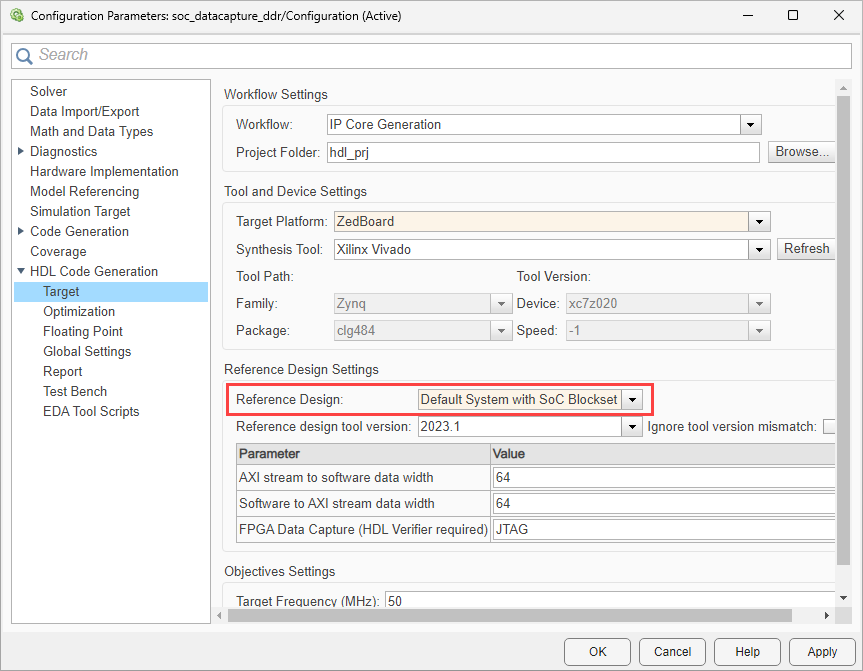Select the Solver category
The height and width of the screenshot is (671, 863).
pyautogui.click(x=48, y=91)
